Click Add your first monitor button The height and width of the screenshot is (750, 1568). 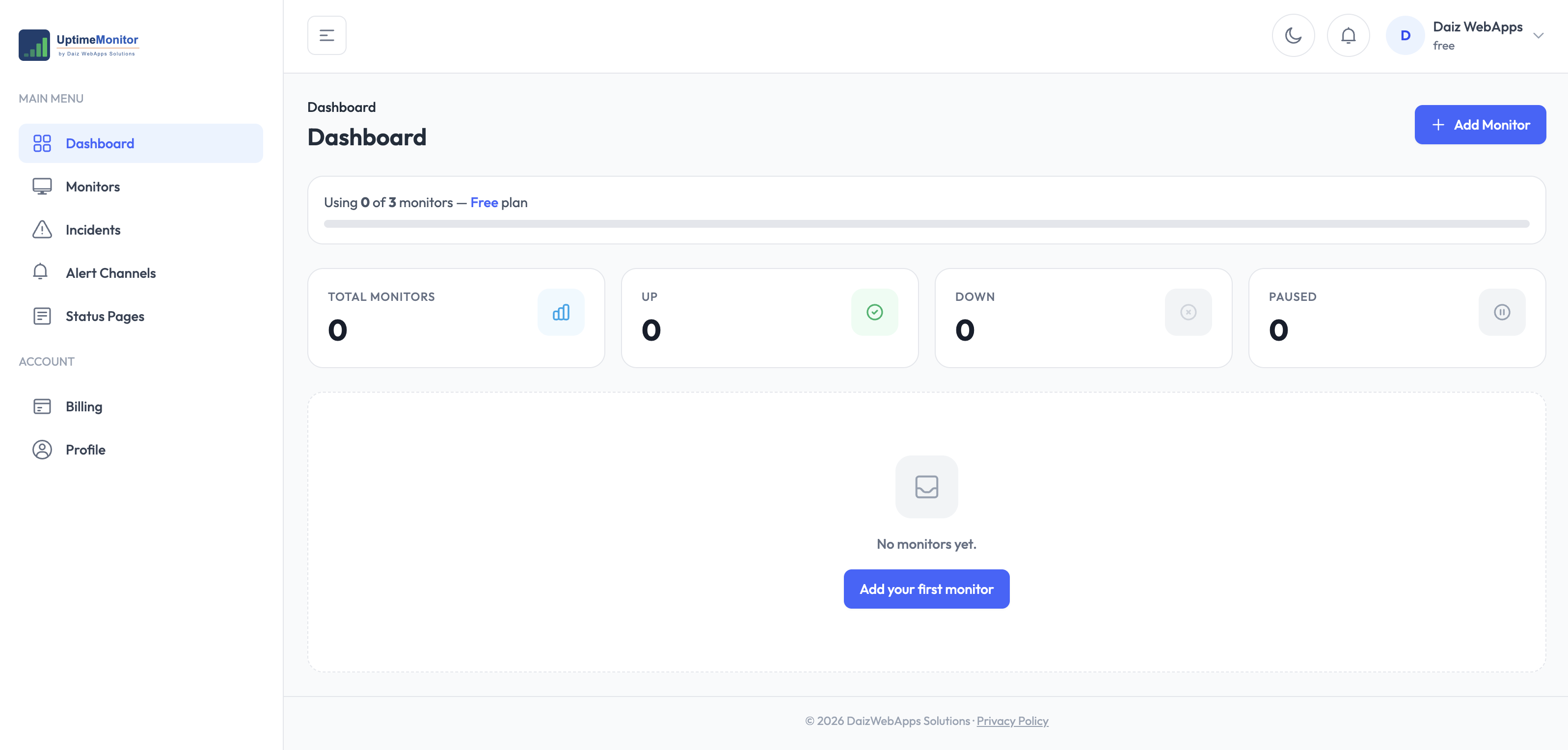coord(926,589)
